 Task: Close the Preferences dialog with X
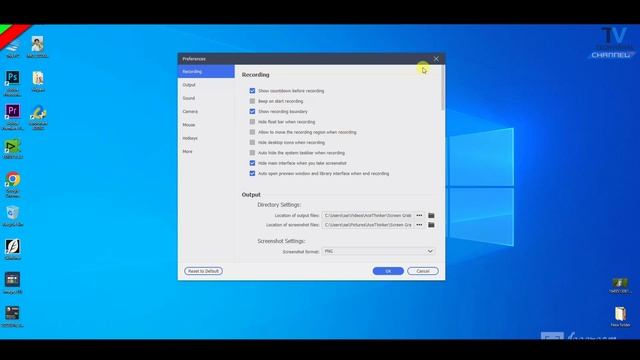[x=436, y=59]
